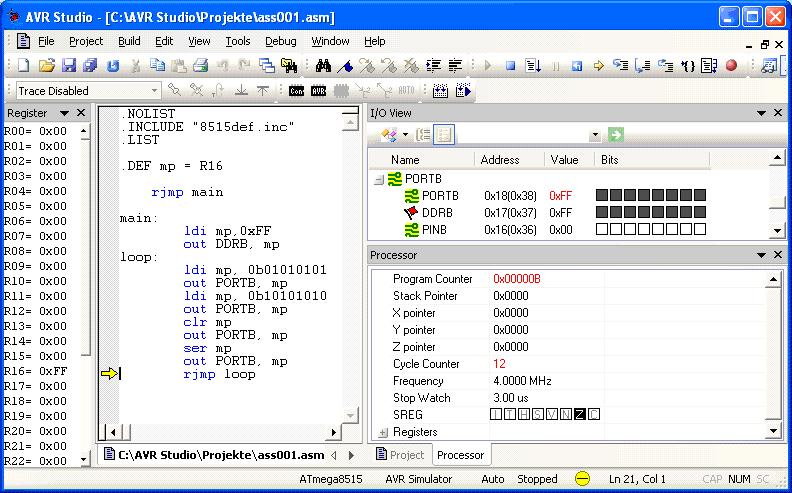Switch to the Project tab
The width and height of the screenshot is (792, 493).
[400, 455]
